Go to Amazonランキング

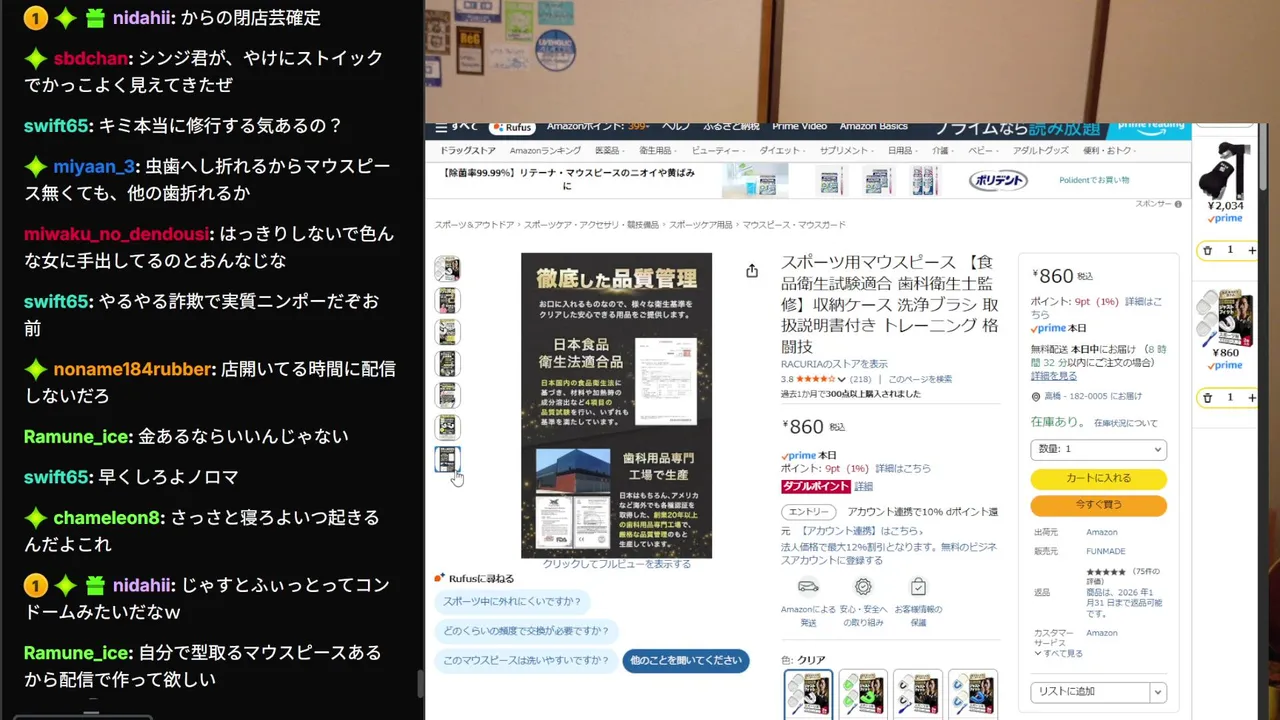point(545,150)
